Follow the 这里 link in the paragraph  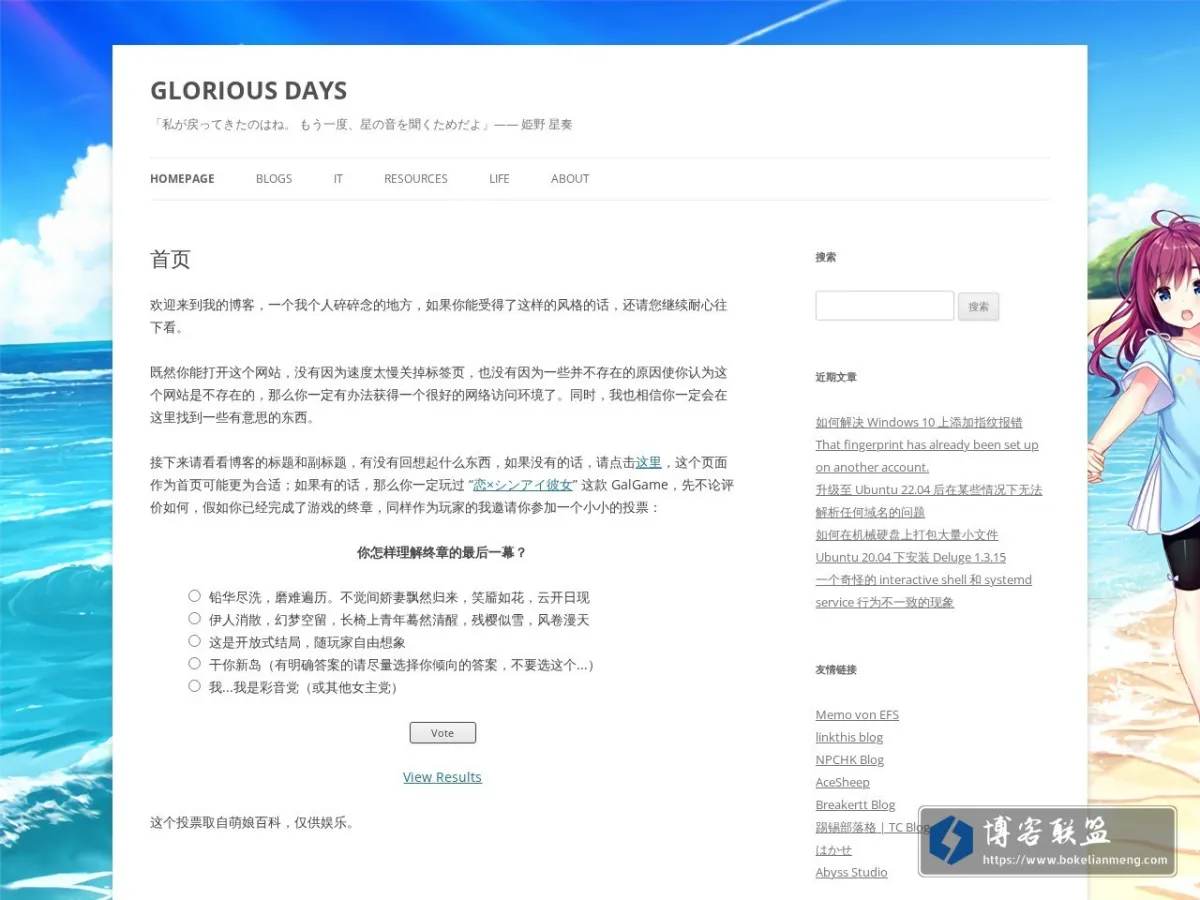tap(648, 462)
